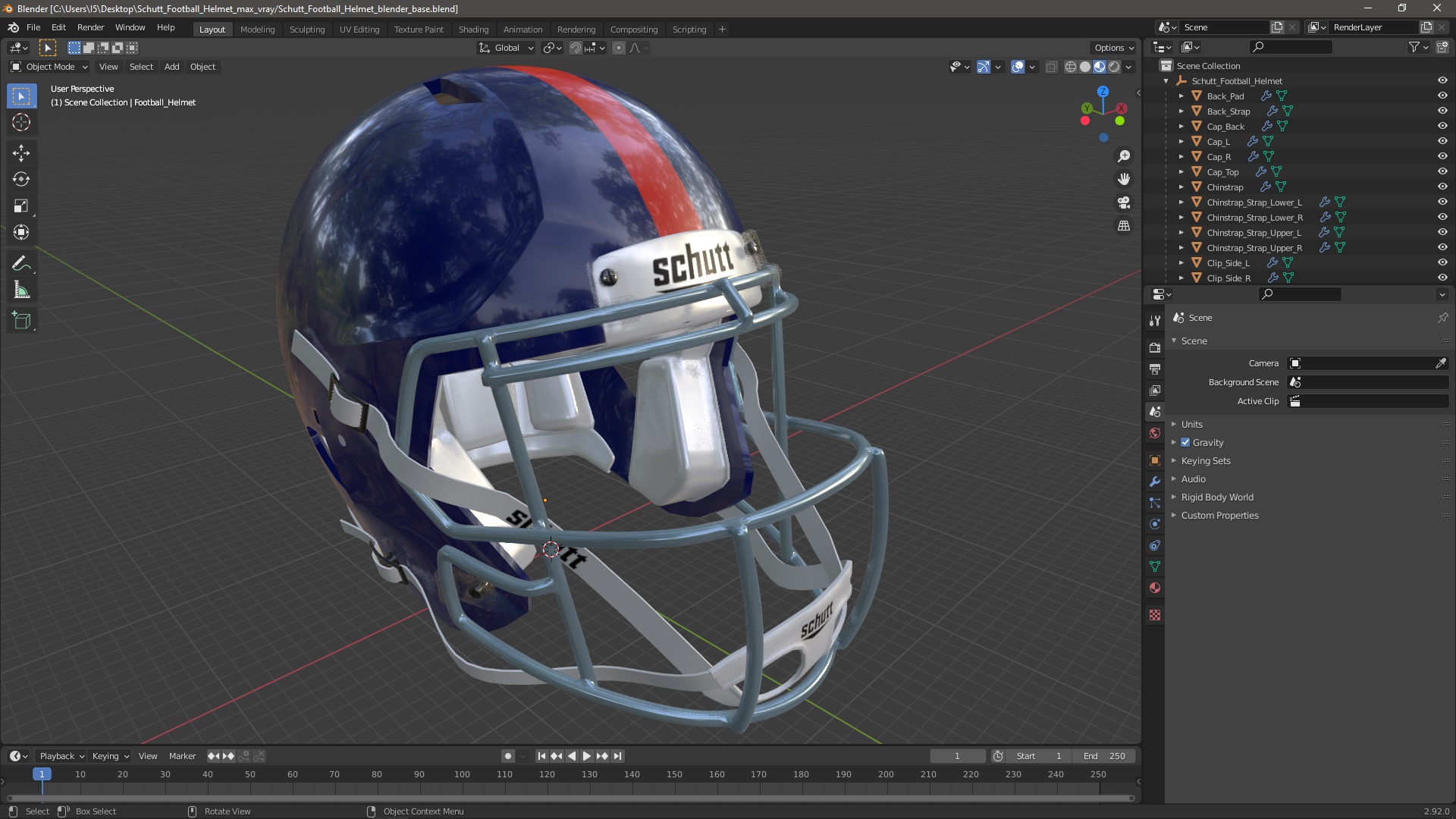
Task: Click the outliner search field
Action: [x=1290, y=47]
